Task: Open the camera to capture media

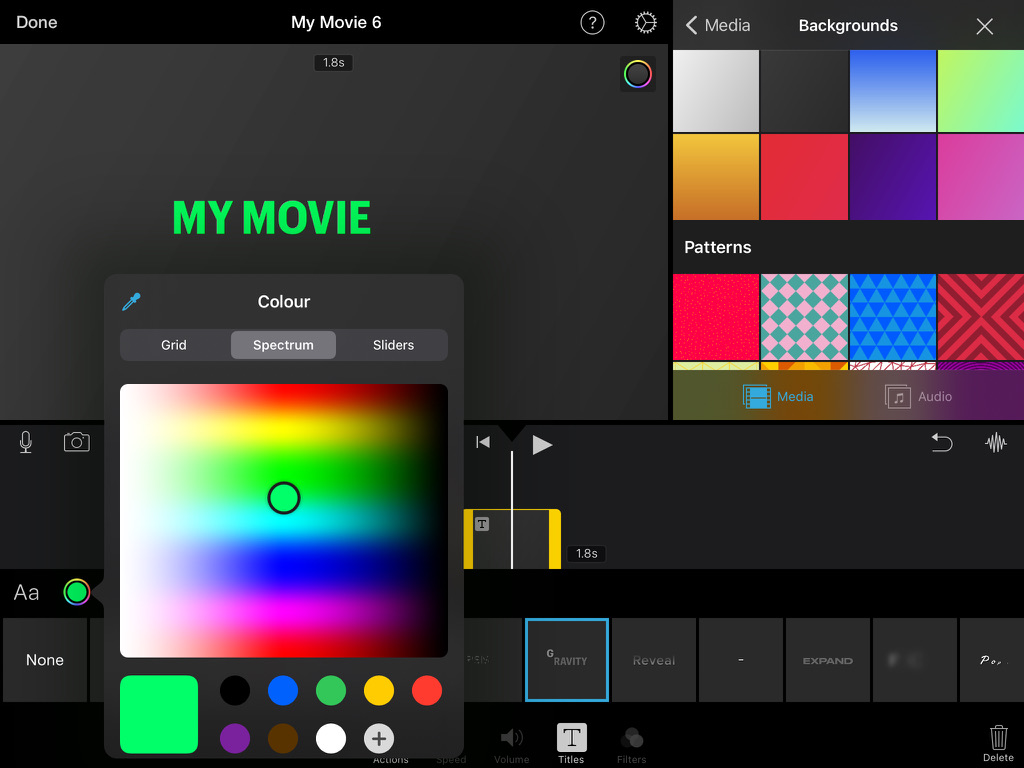Action: pyautogui.click(x=78, y=441)
